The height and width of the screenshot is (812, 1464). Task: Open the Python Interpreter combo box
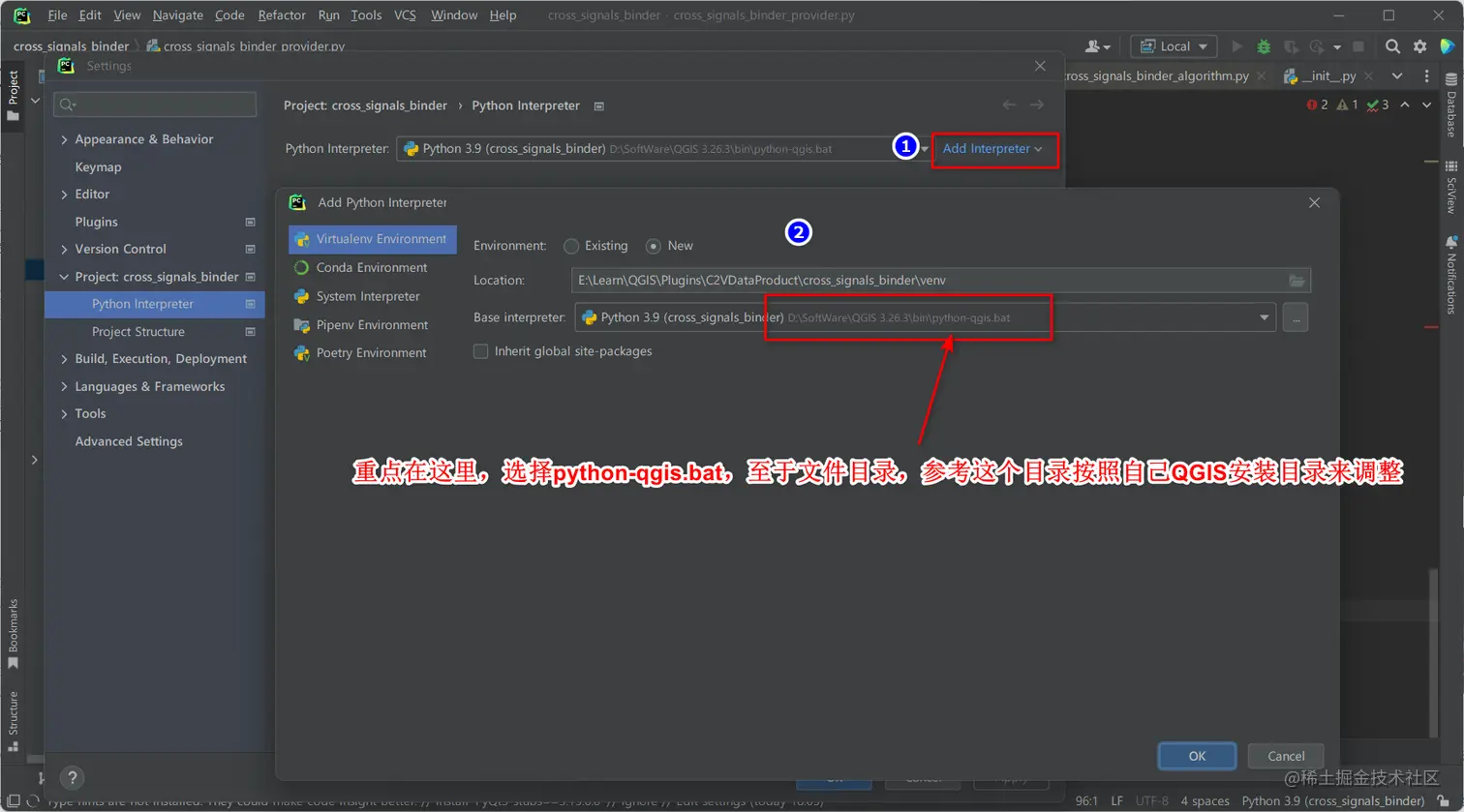(x=663, y=149)
